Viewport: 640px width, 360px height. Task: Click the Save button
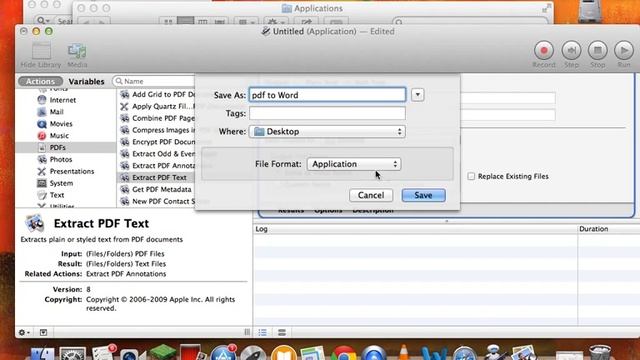pyautogui.click(x=423, y=195)
